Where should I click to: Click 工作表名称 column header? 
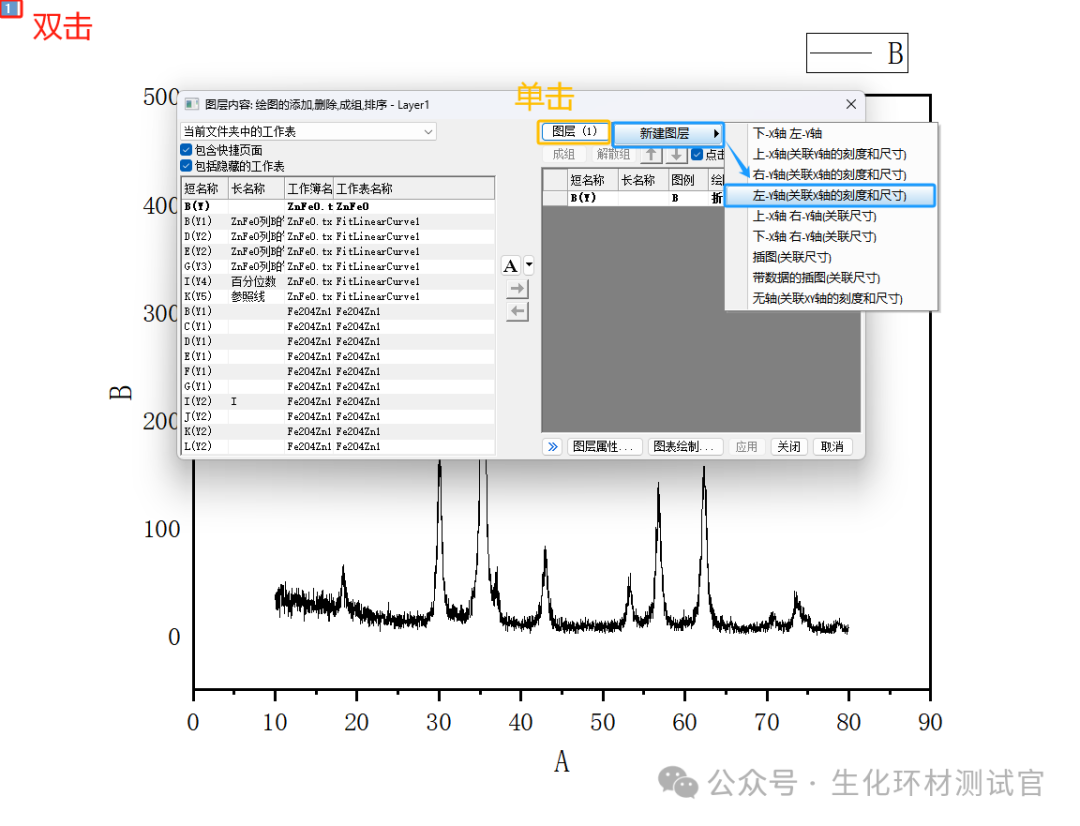point(414,188)
